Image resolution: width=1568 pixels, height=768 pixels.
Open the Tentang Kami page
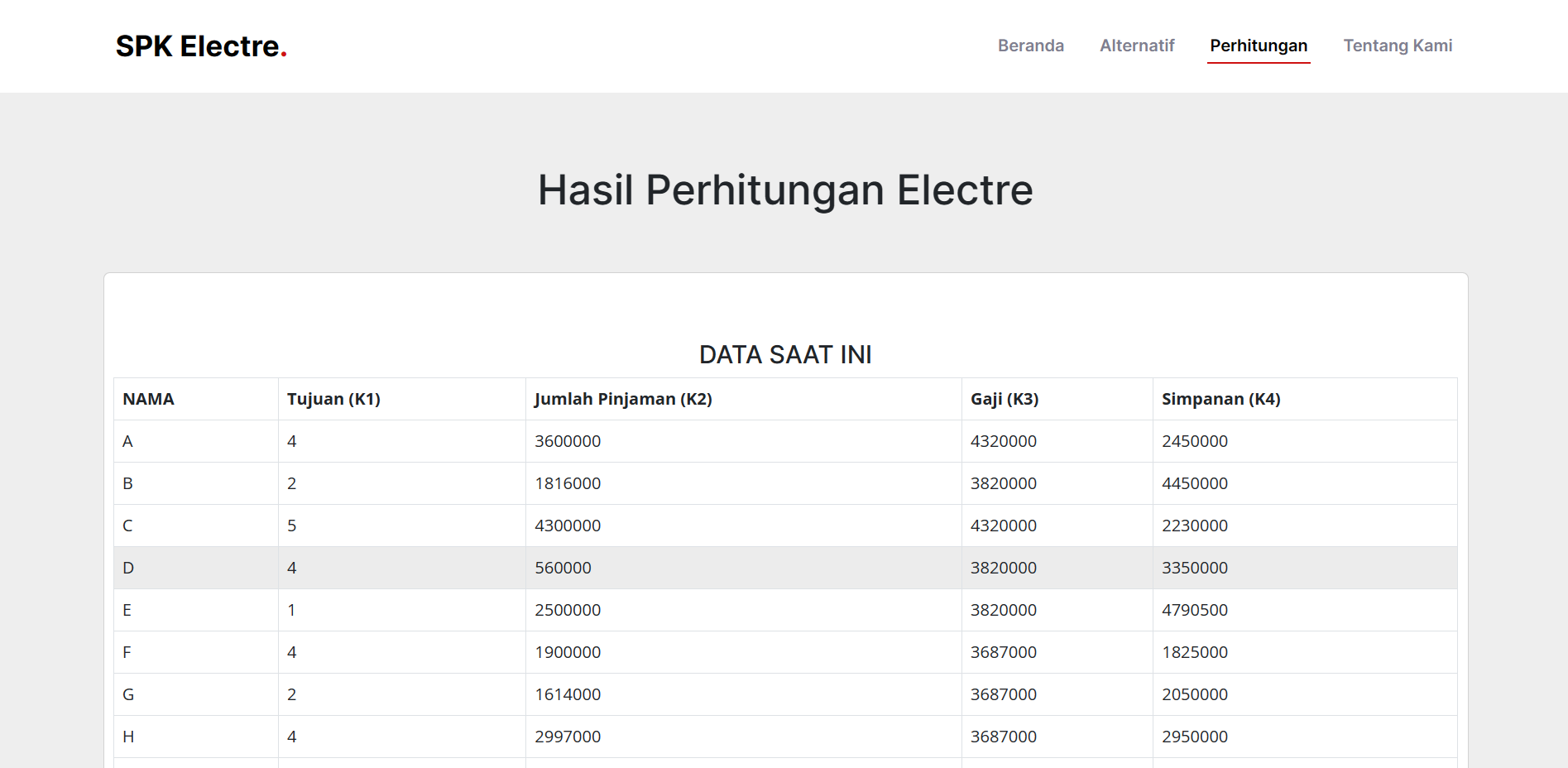(1398, 46)
